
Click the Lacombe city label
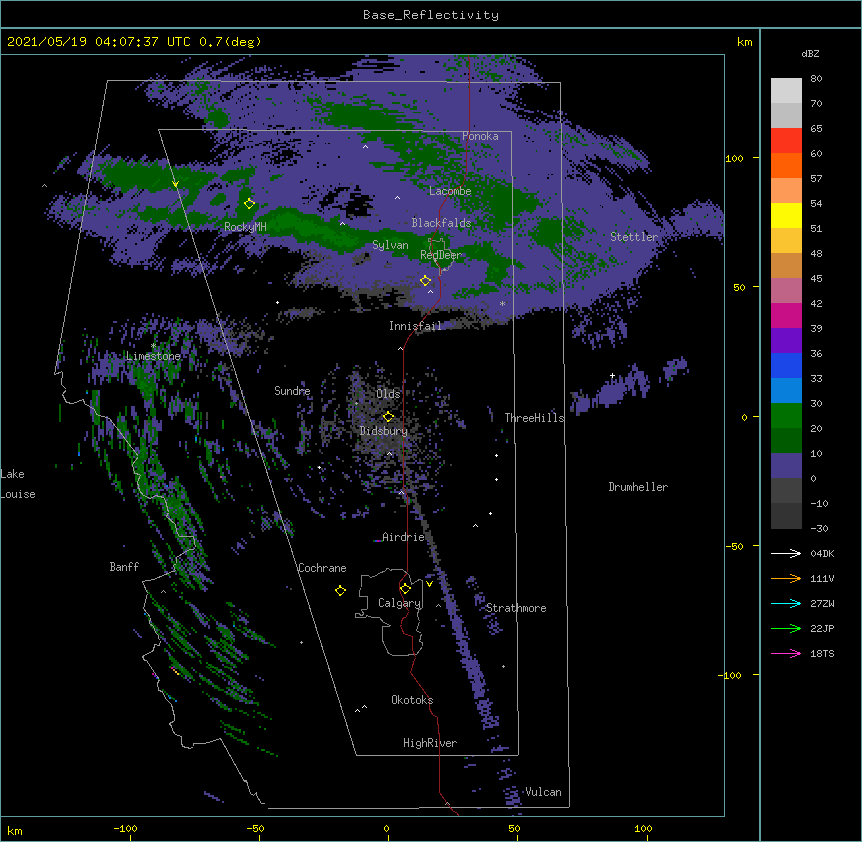[x=450, y=191]
